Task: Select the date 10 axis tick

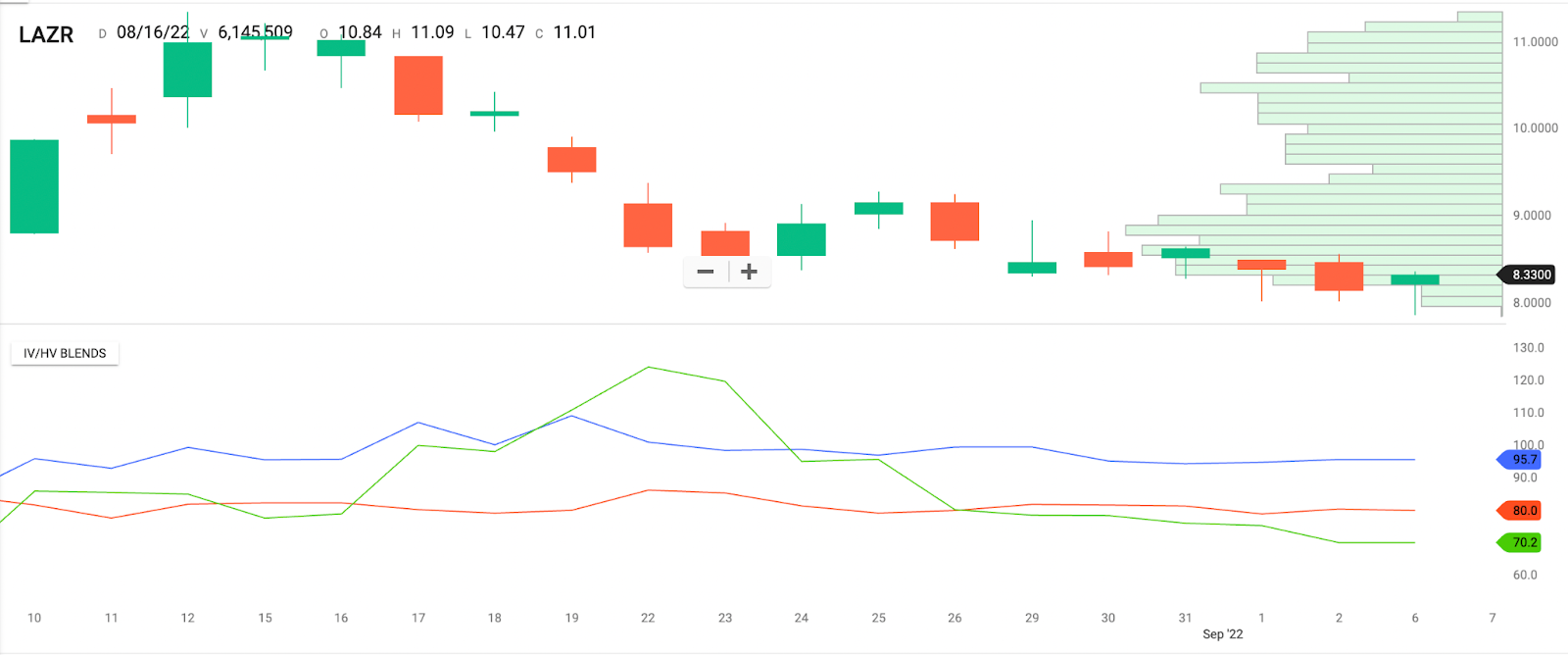Action: [34, 618]
